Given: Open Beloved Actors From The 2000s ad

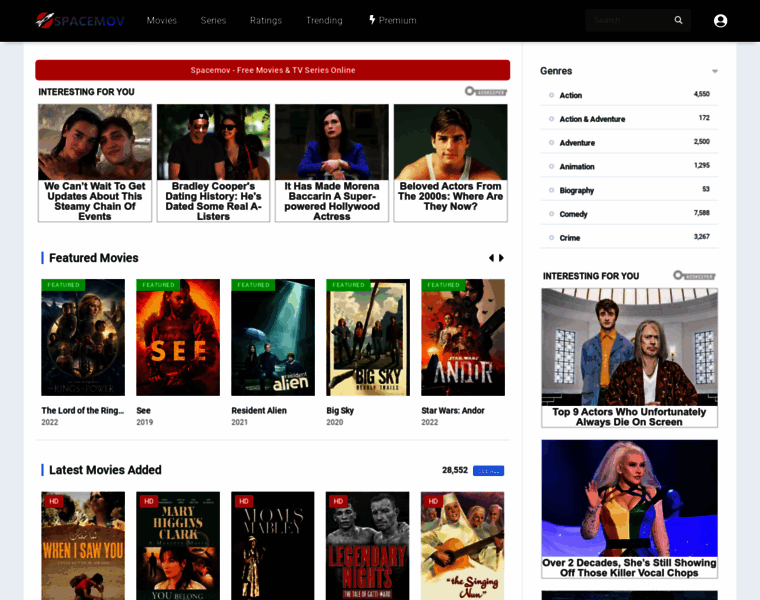Looking at the screenshot, I should (451, 163).
